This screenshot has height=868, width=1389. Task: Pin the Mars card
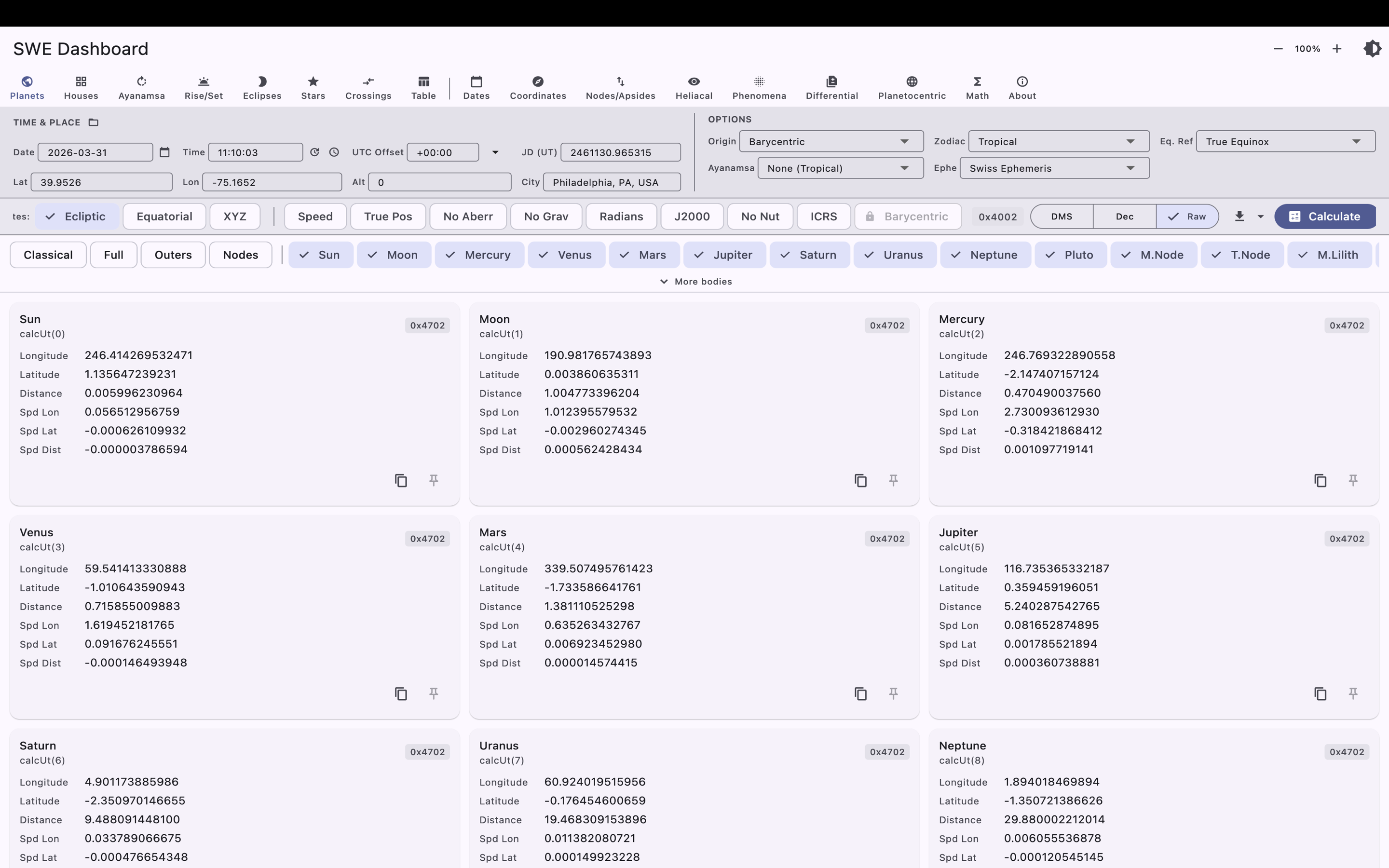pyautogui.click(x=894, y=693)
